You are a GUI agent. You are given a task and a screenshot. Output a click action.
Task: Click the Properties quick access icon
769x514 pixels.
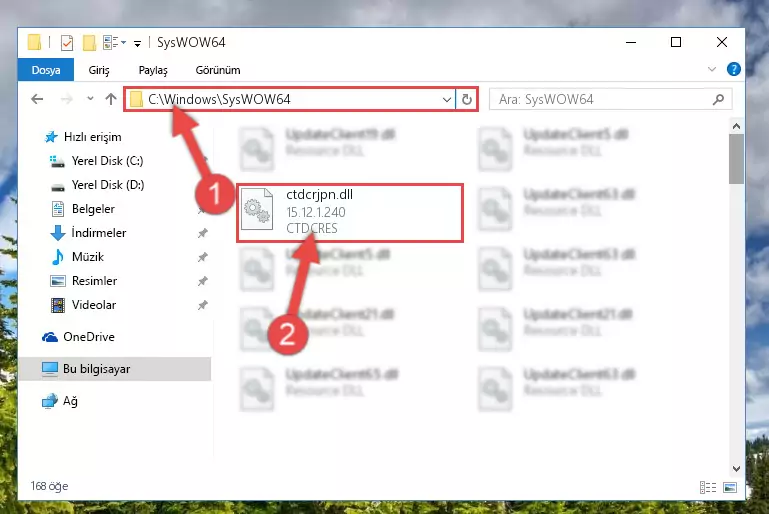(x=67, y=43)
